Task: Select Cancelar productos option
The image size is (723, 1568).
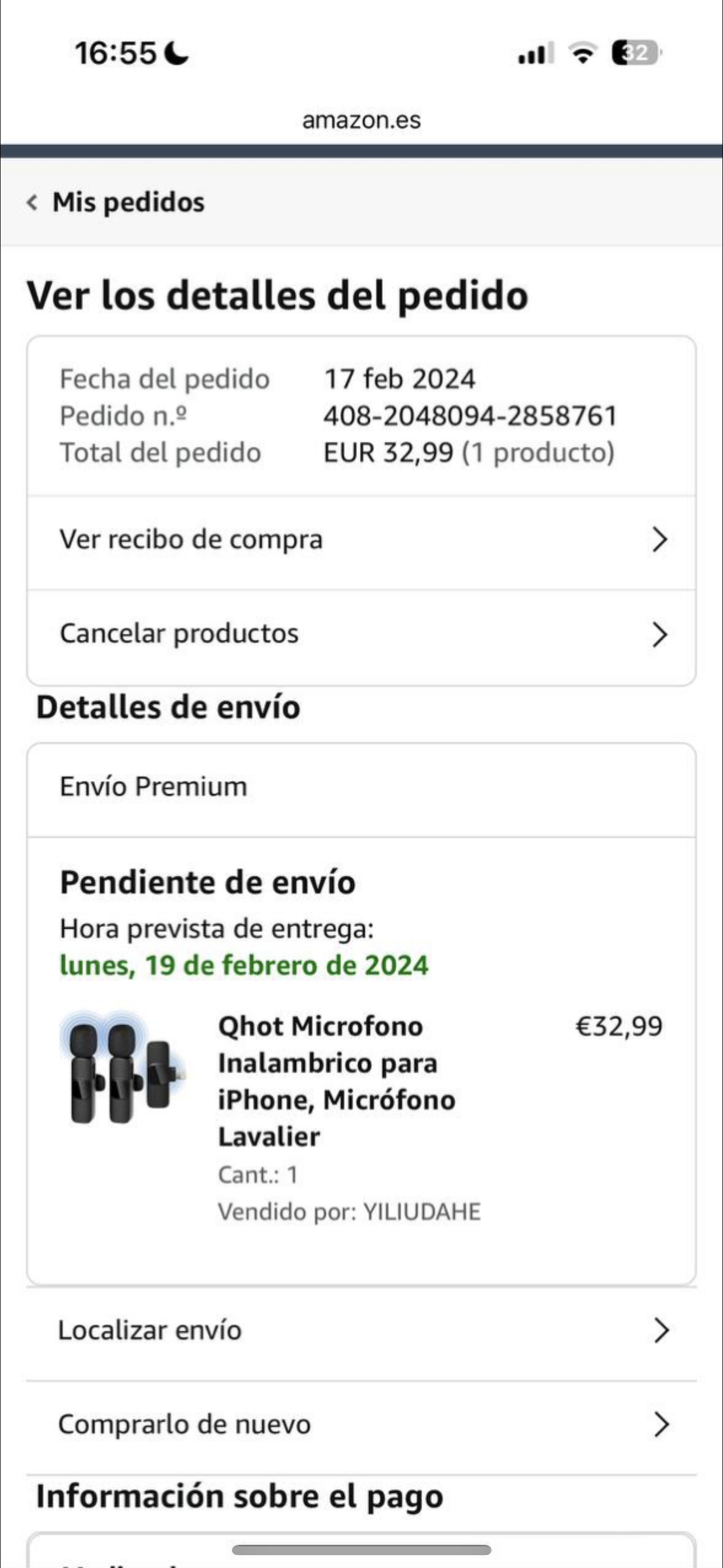Action: point(179,634)
